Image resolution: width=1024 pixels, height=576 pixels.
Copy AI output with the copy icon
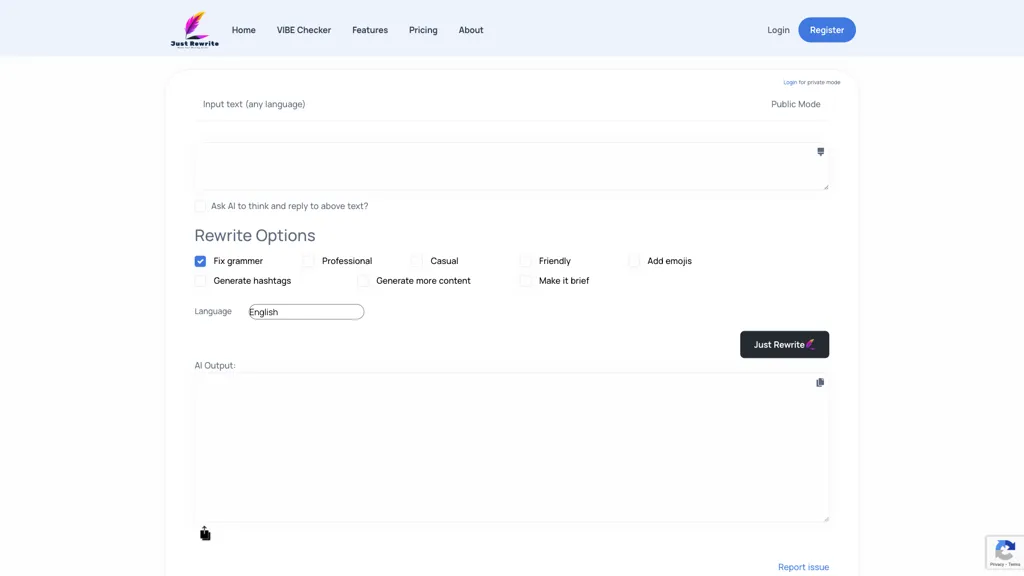tap(820, 383)
